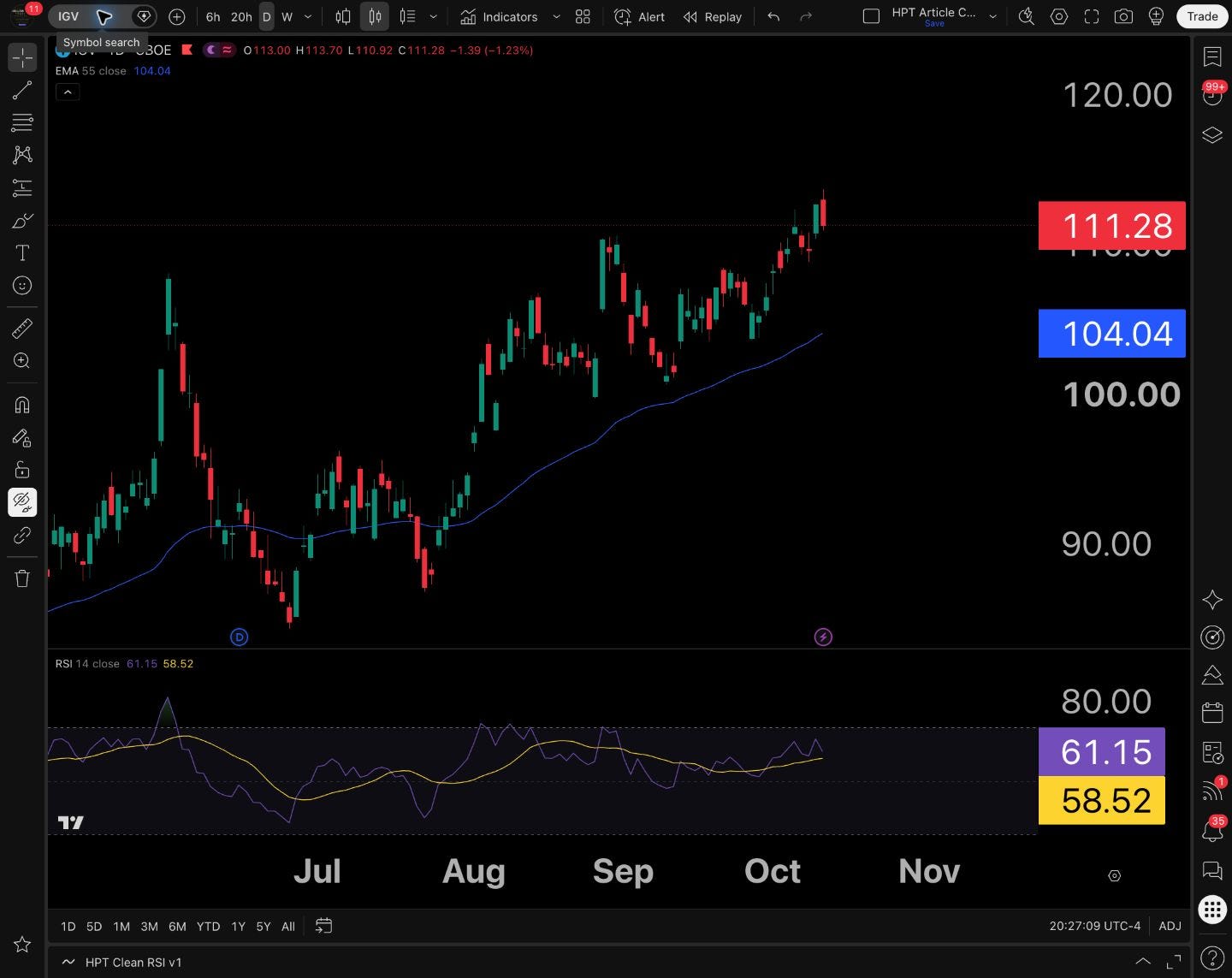The width and height of the screenshot is (1232, 978).
Task: Undo the last chart action
Action: 773,16
